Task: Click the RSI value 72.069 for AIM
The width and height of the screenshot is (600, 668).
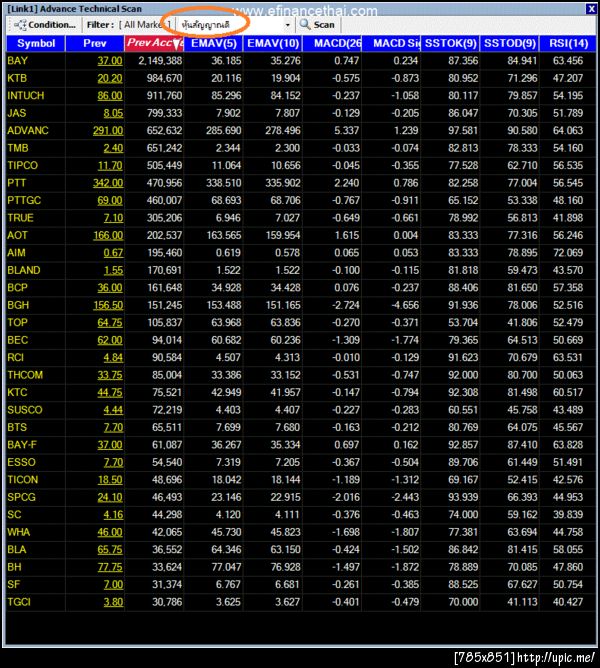Action: (x=568, y=253)
